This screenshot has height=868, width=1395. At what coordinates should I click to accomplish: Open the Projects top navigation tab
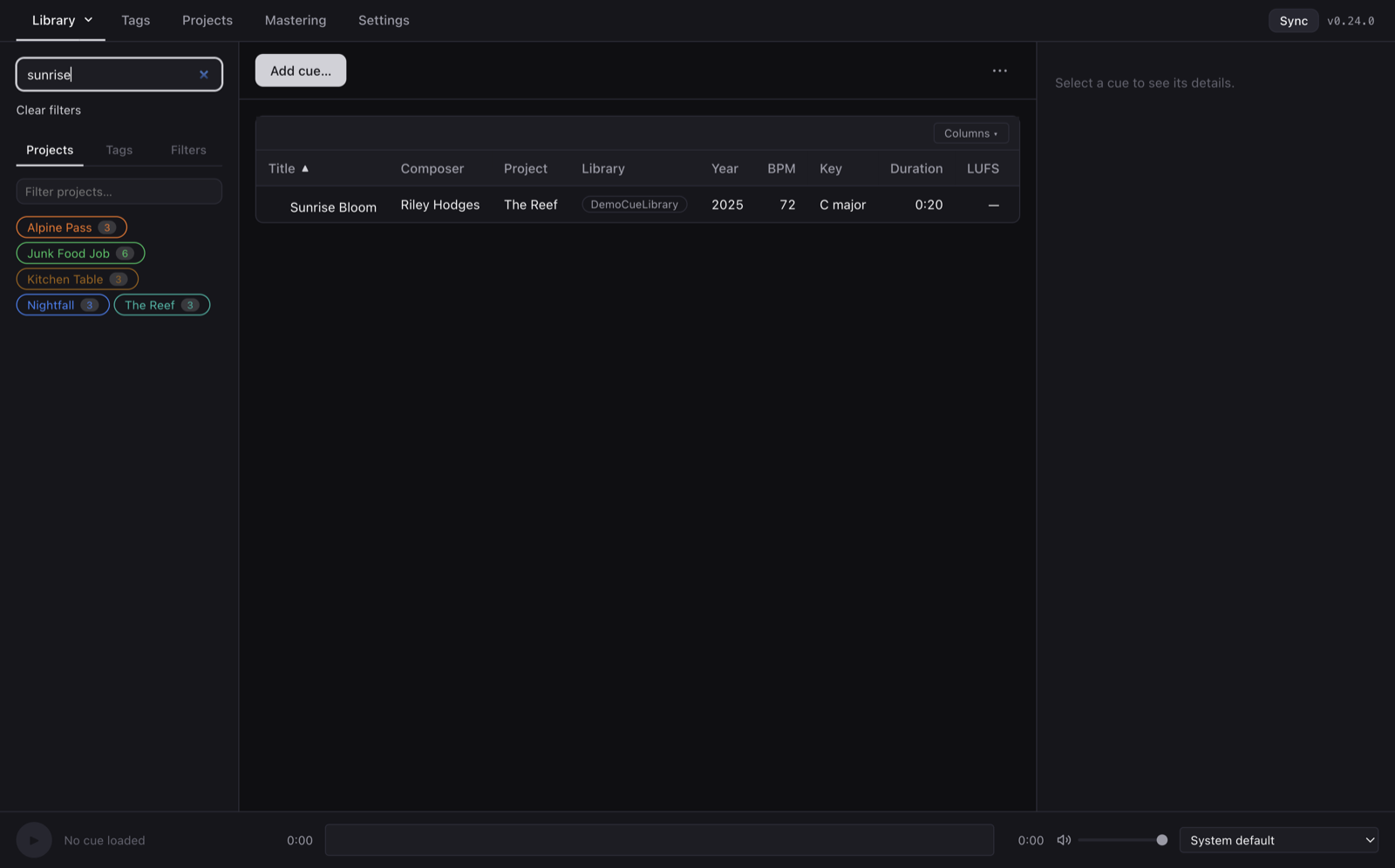pos(207,20)
